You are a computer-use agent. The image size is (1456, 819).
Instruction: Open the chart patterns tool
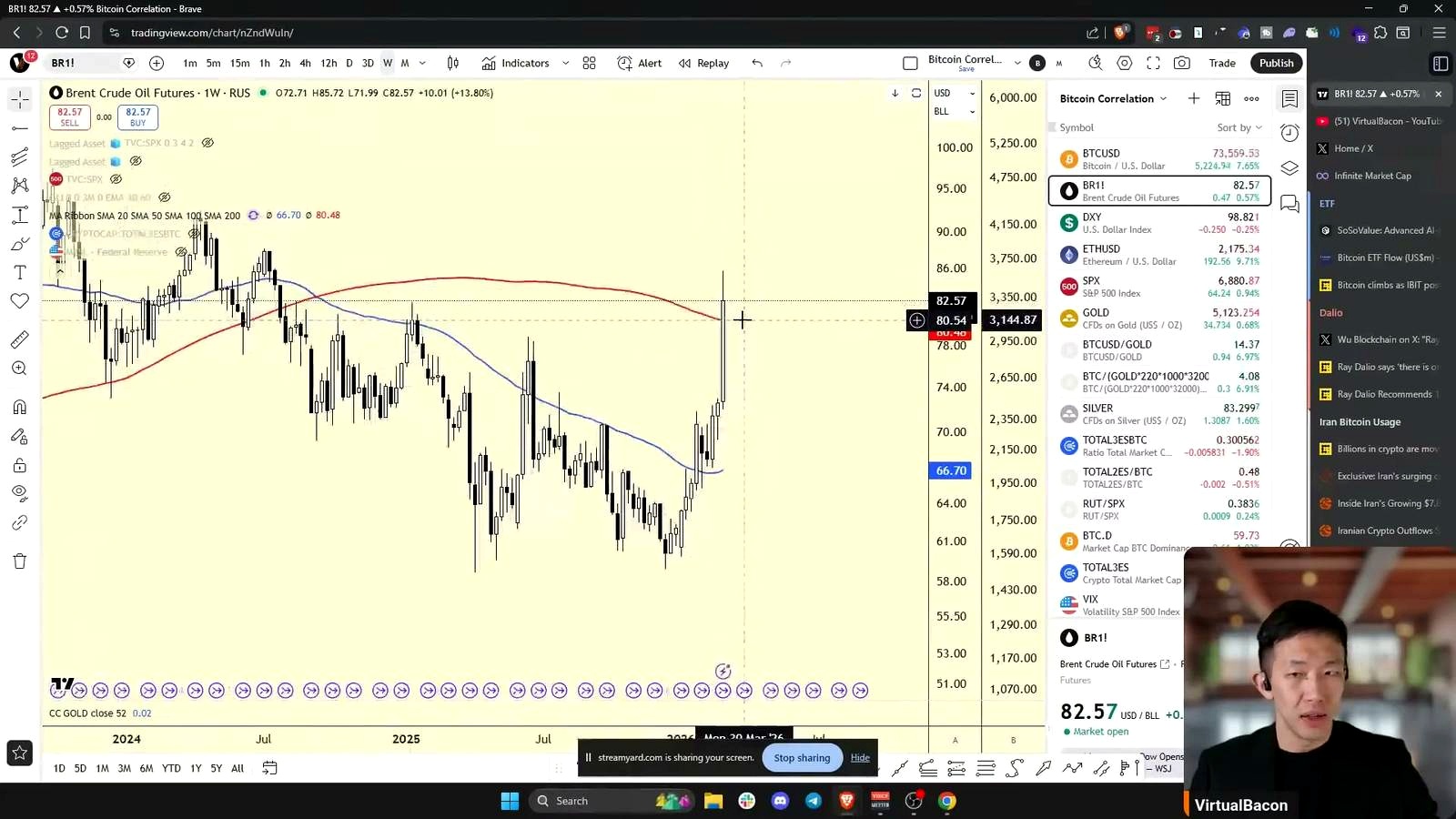(20, 186)
